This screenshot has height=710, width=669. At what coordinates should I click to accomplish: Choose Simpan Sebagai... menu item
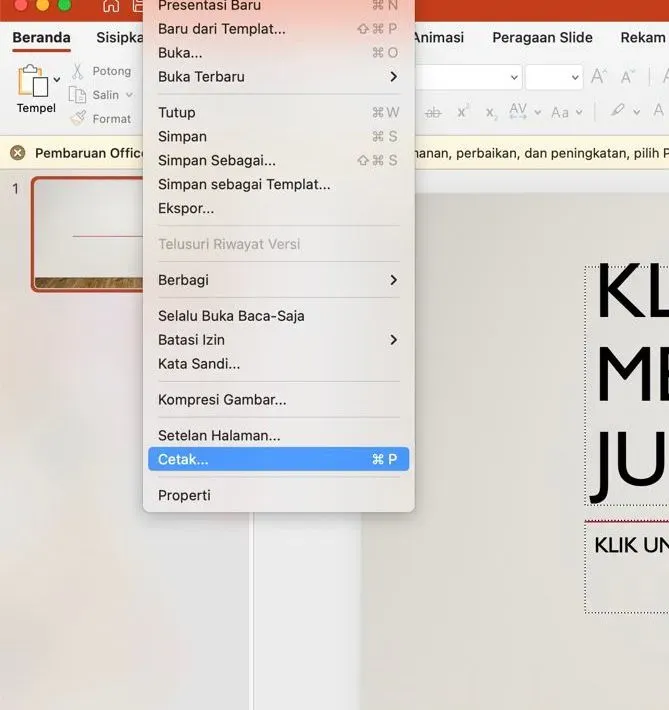pyautogui.click(x=278, y=161)
